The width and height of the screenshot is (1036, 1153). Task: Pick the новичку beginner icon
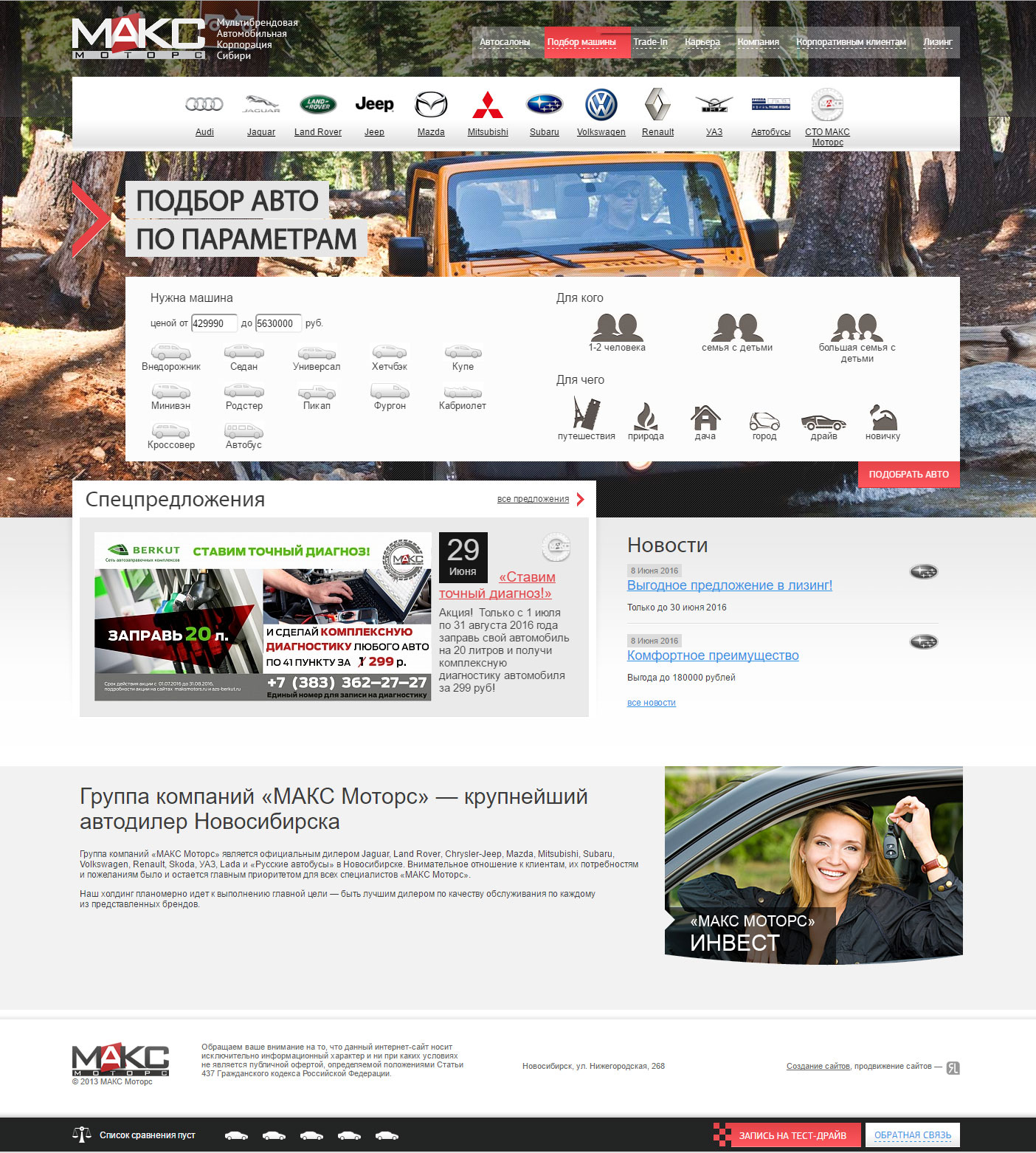pyautogui.click(x=883, y=417)
